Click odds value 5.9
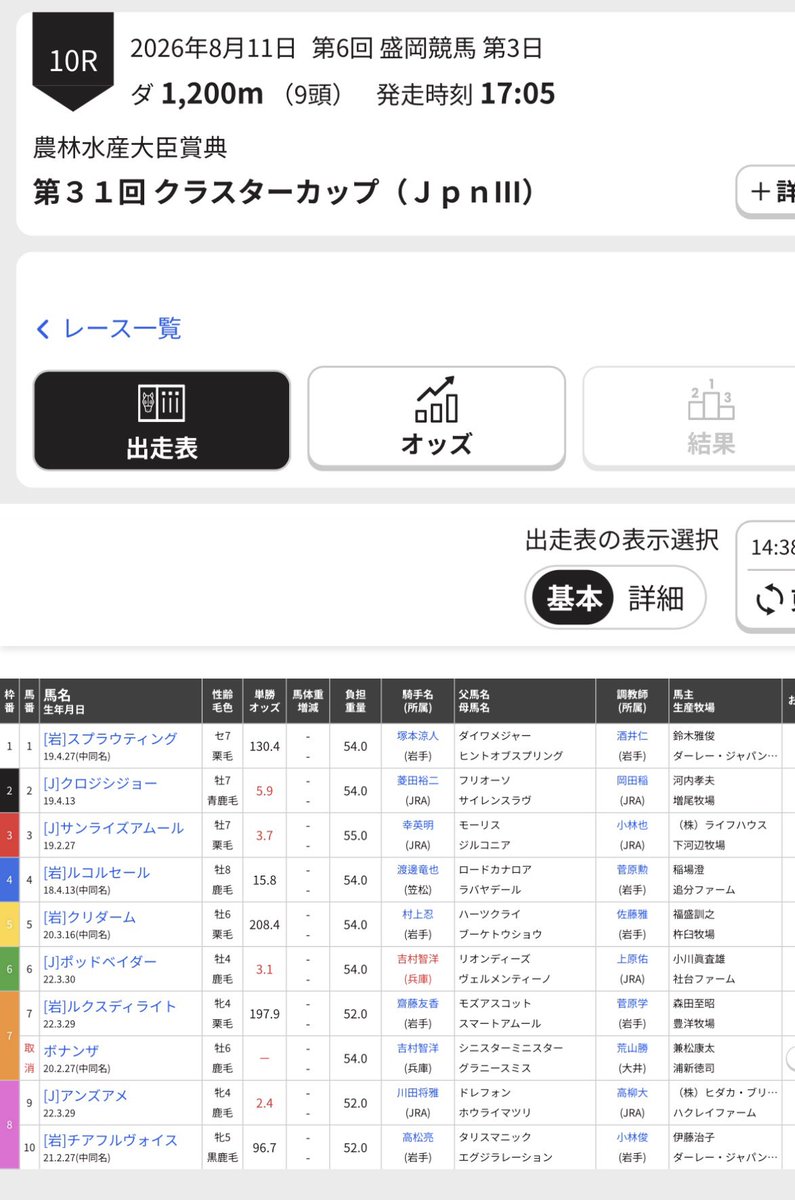The height and width of the screenshot is (1200, 795). coord(264,791)
